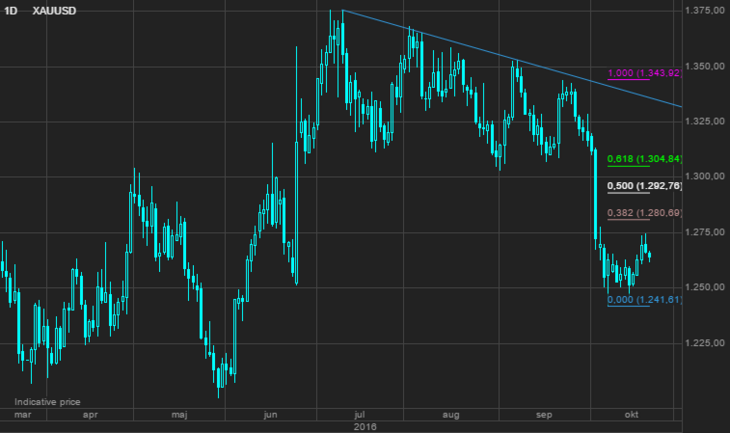Click the 1.300,00 price axis label

pos(706,177)
